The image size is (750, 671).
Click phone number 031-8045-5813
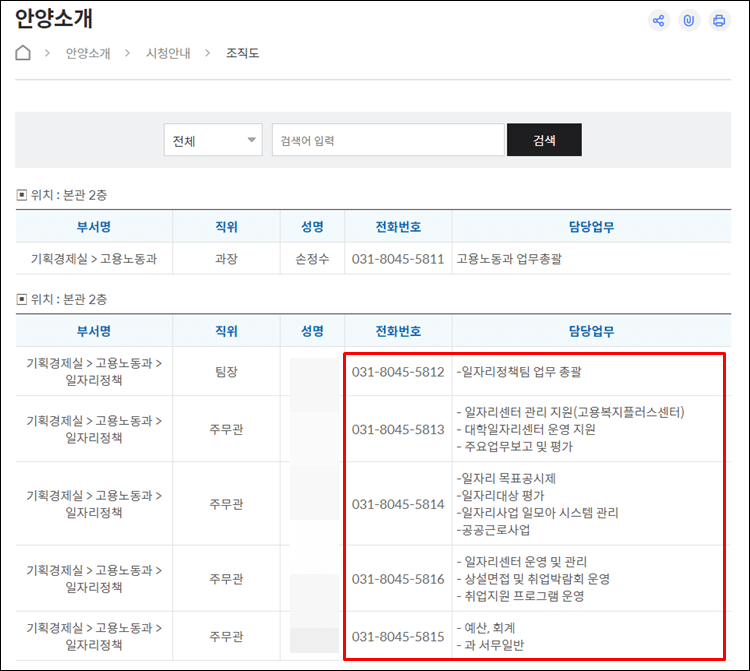398,429
